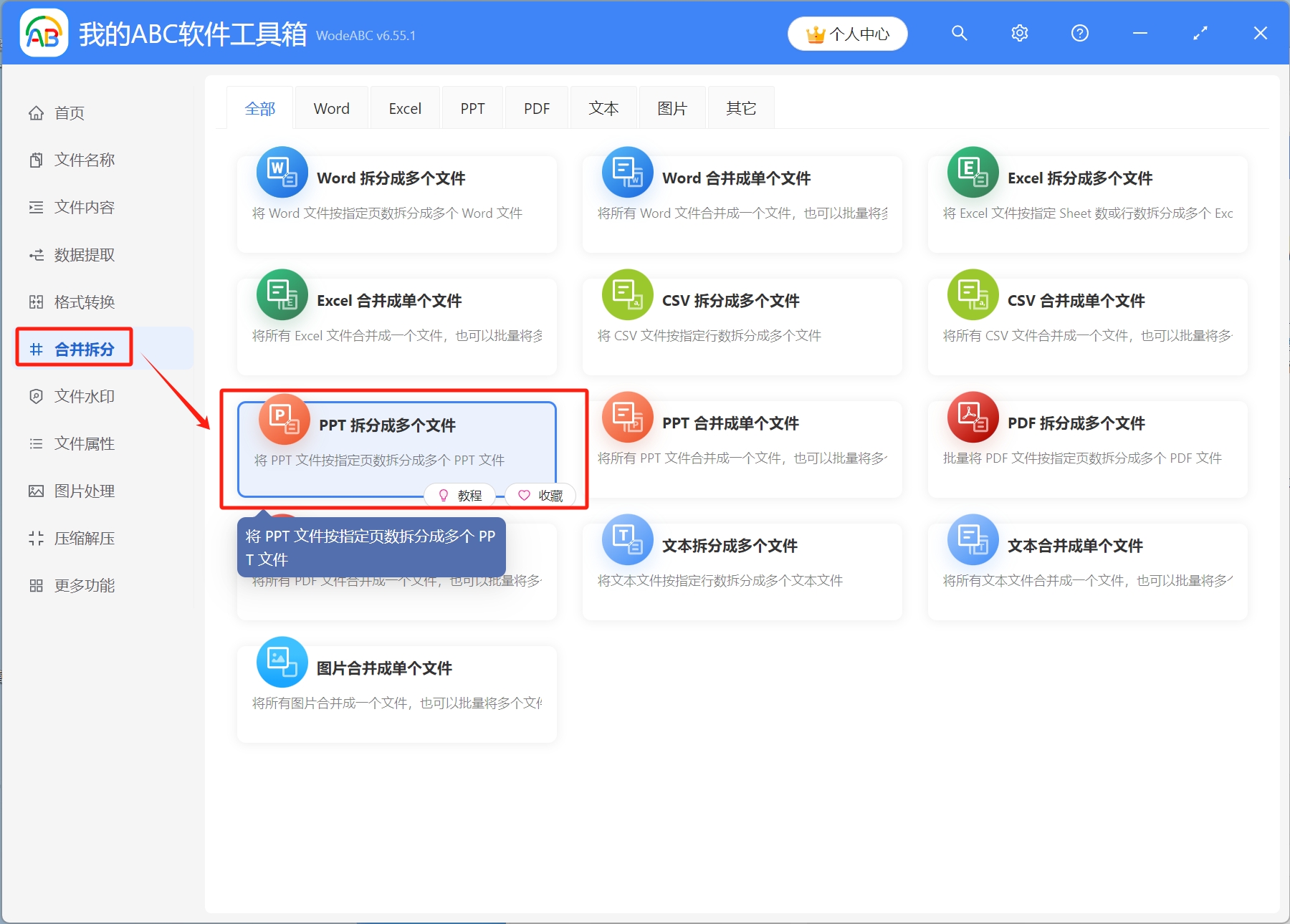1290x924 pixels.
Task: Open the Excel tab
Action: click(x=405, y=108)
